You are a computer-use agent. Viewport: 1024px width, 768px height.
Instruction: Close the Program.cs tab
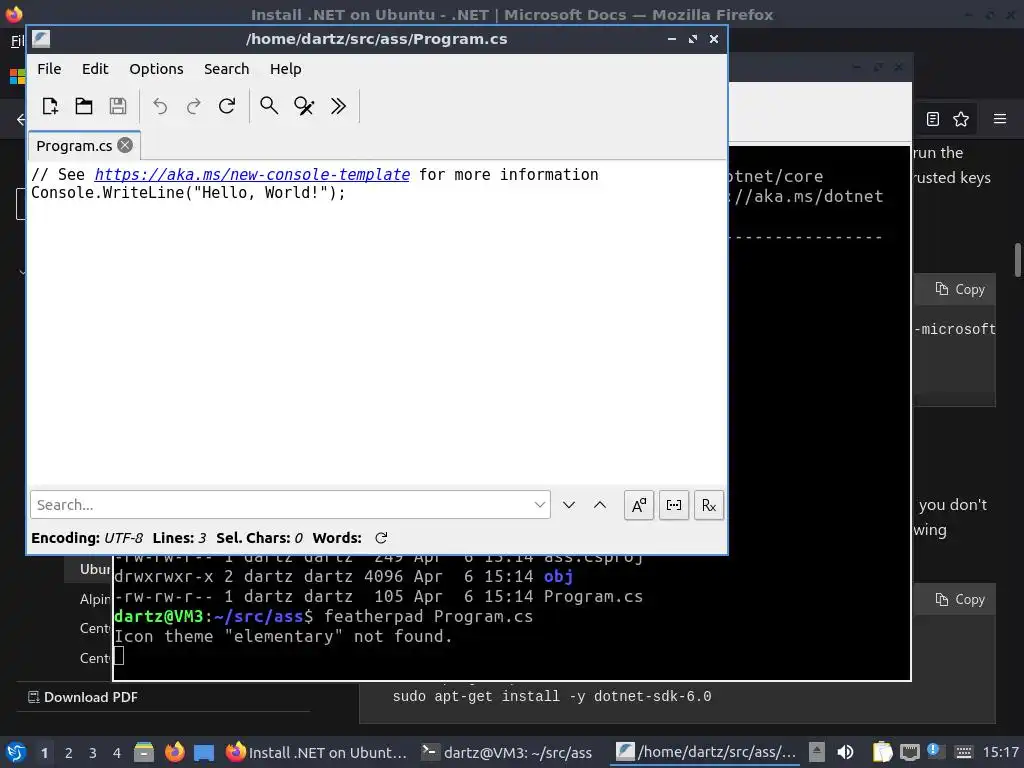[125, 145]
